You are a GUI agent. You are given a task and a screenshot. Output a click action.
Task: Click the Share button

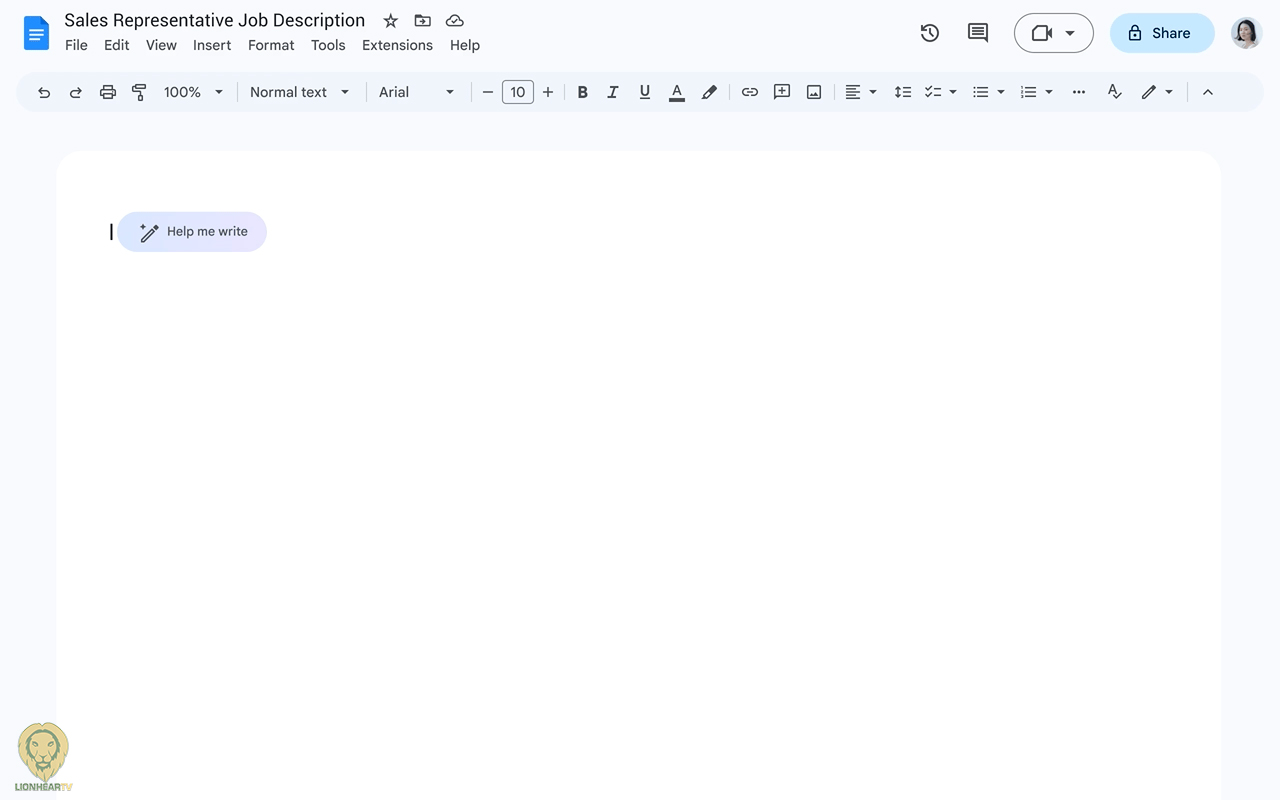(x=1161, y=33)
